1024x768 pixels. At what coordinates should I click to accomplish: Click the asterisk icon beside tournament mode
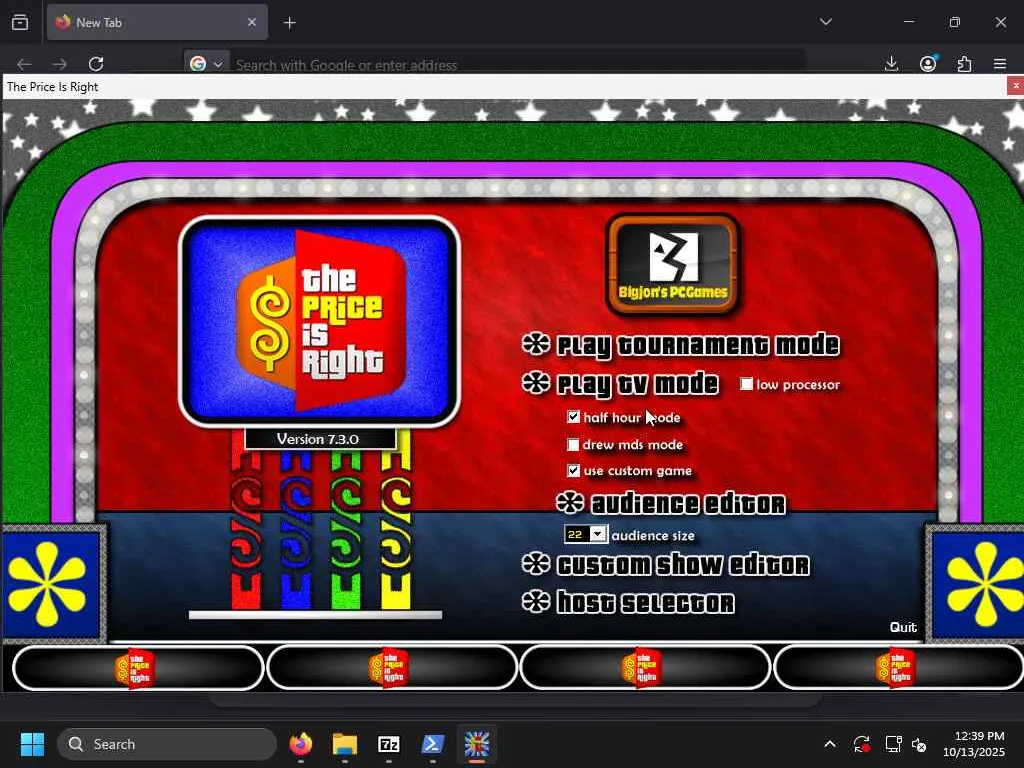(536, 344)
